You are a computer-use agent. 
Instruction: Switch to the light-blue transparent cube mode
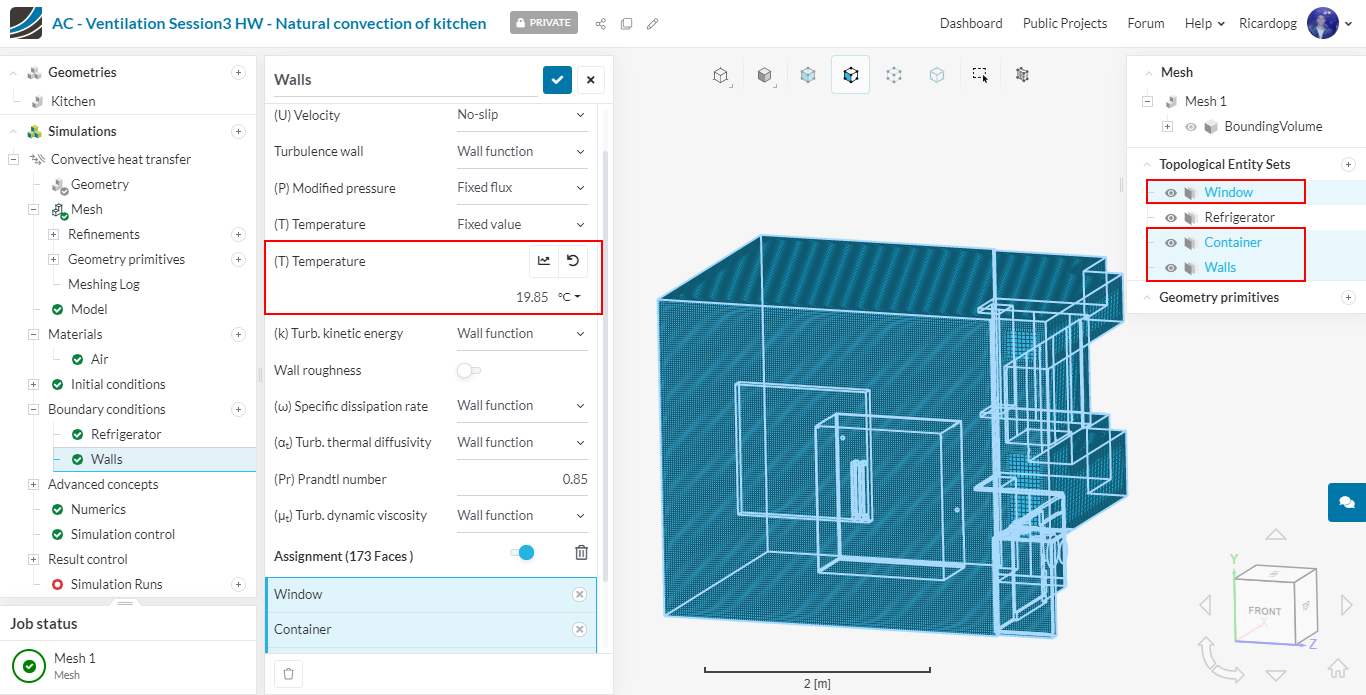coord(937,74)
